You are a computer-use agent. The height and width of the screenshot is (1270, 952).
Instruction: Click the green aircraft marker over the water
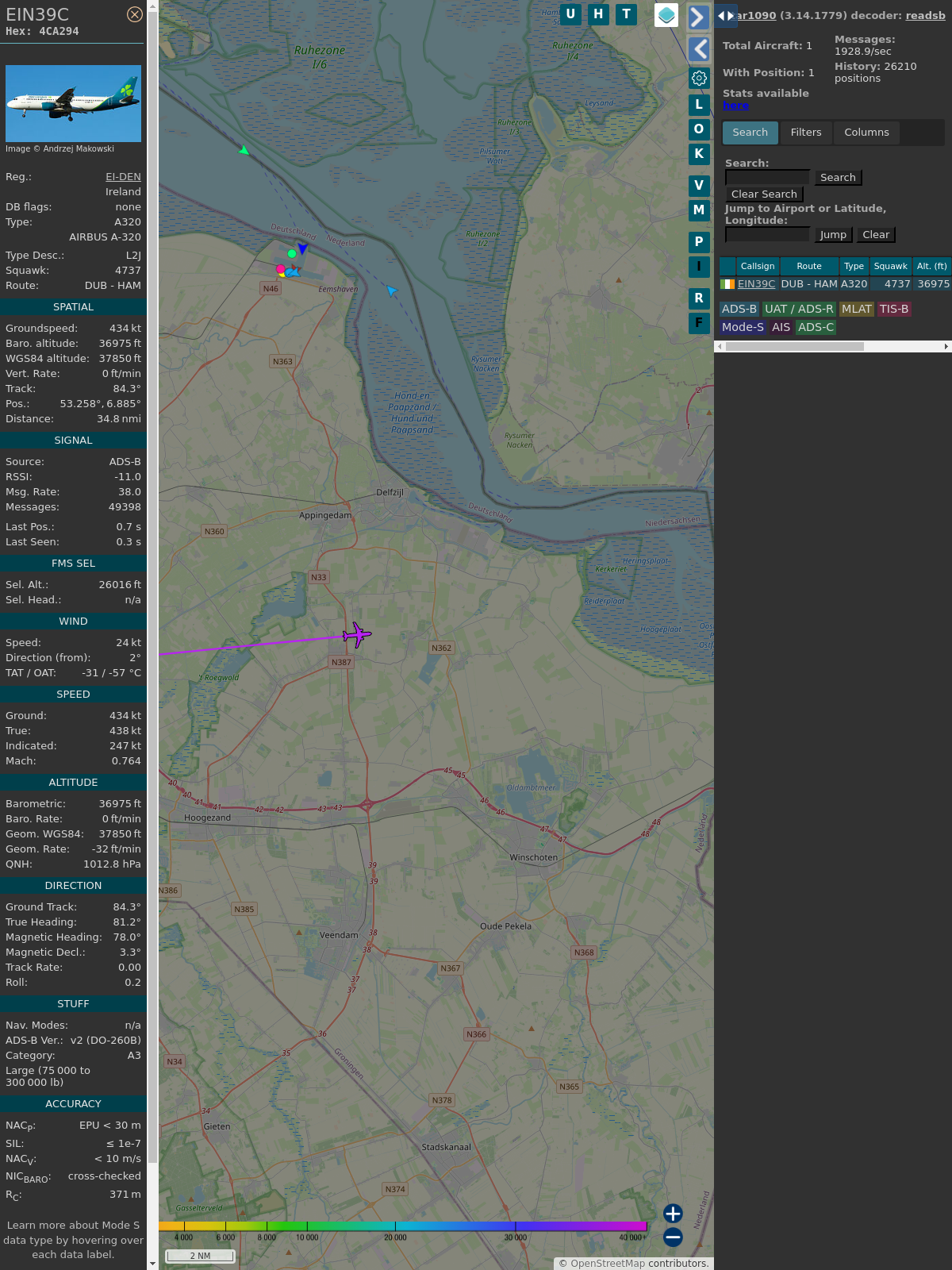click(x=244, y=150)
